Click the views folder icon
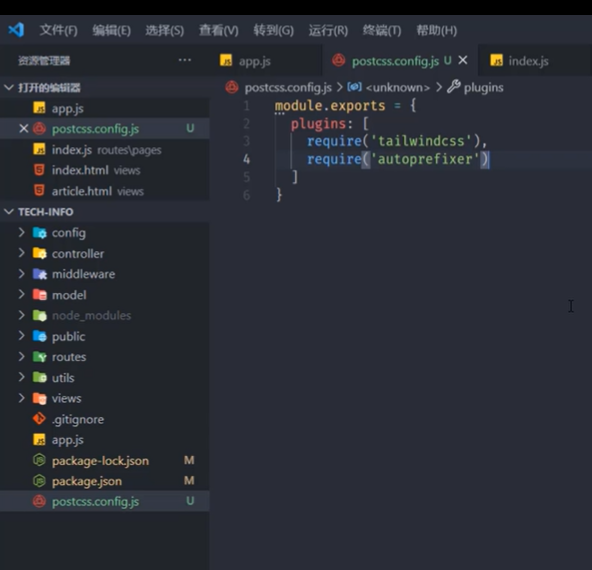Viewport: 592px width, 570px height. [40, 398]
